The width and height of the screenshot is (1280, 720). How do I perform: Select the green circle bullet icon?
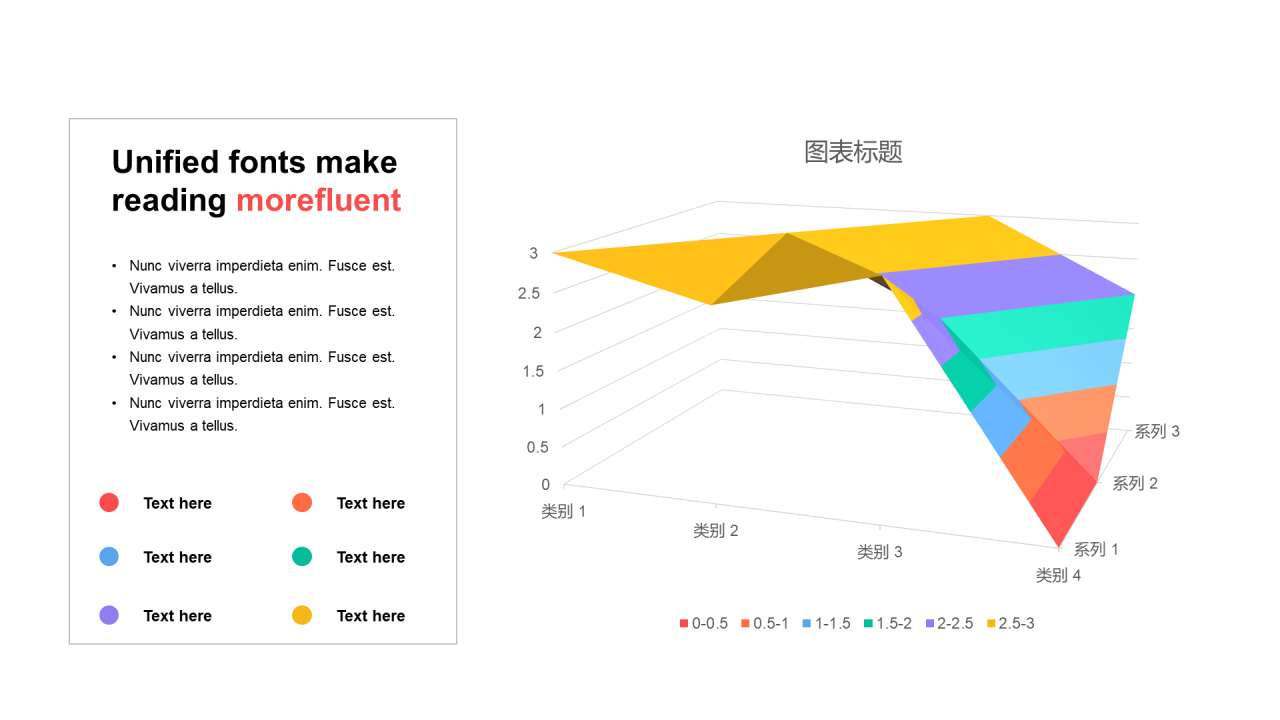[302, 557]
